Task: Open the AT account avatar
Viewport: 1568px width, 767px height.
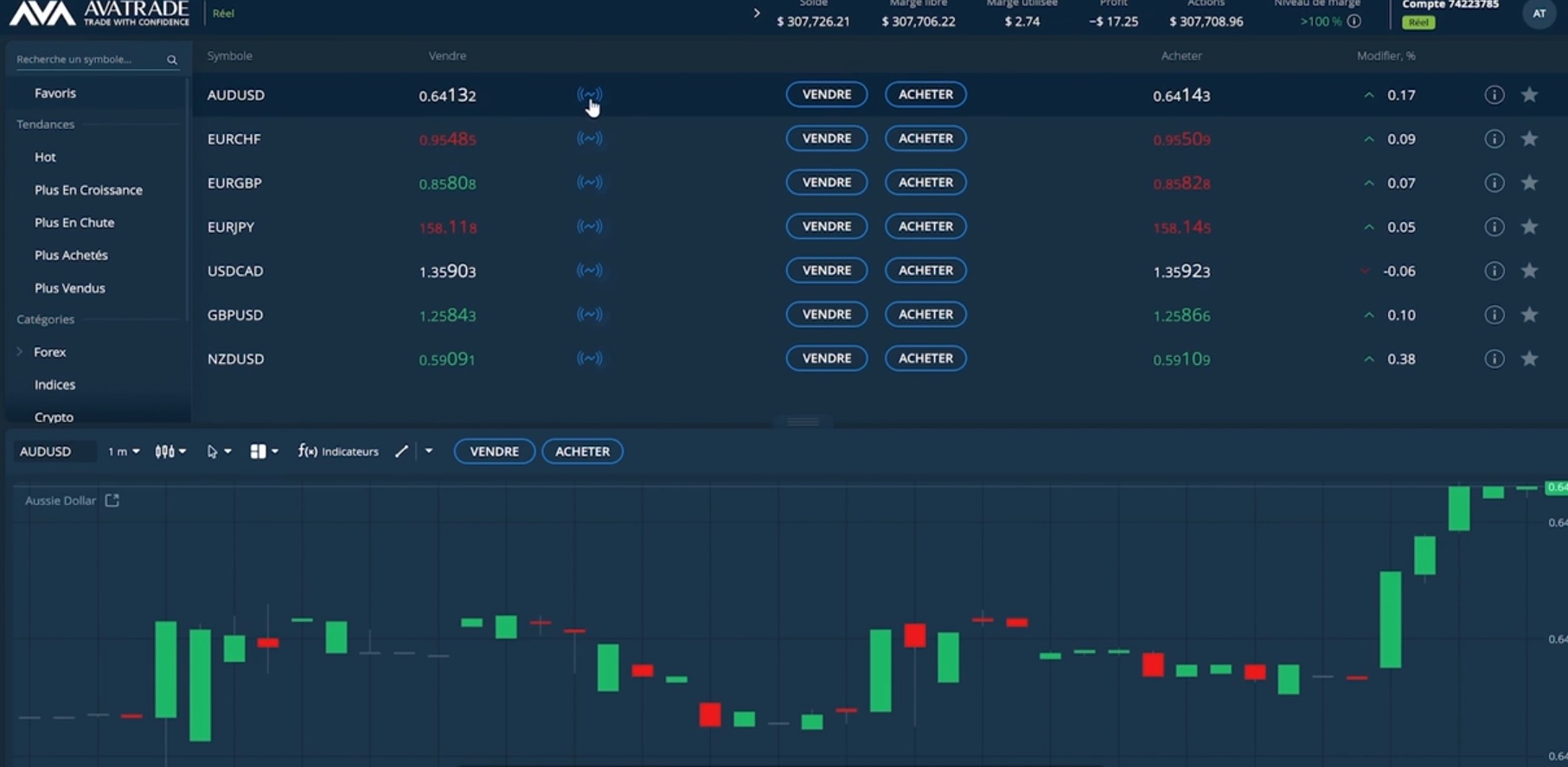Action: click(1539, 13)
